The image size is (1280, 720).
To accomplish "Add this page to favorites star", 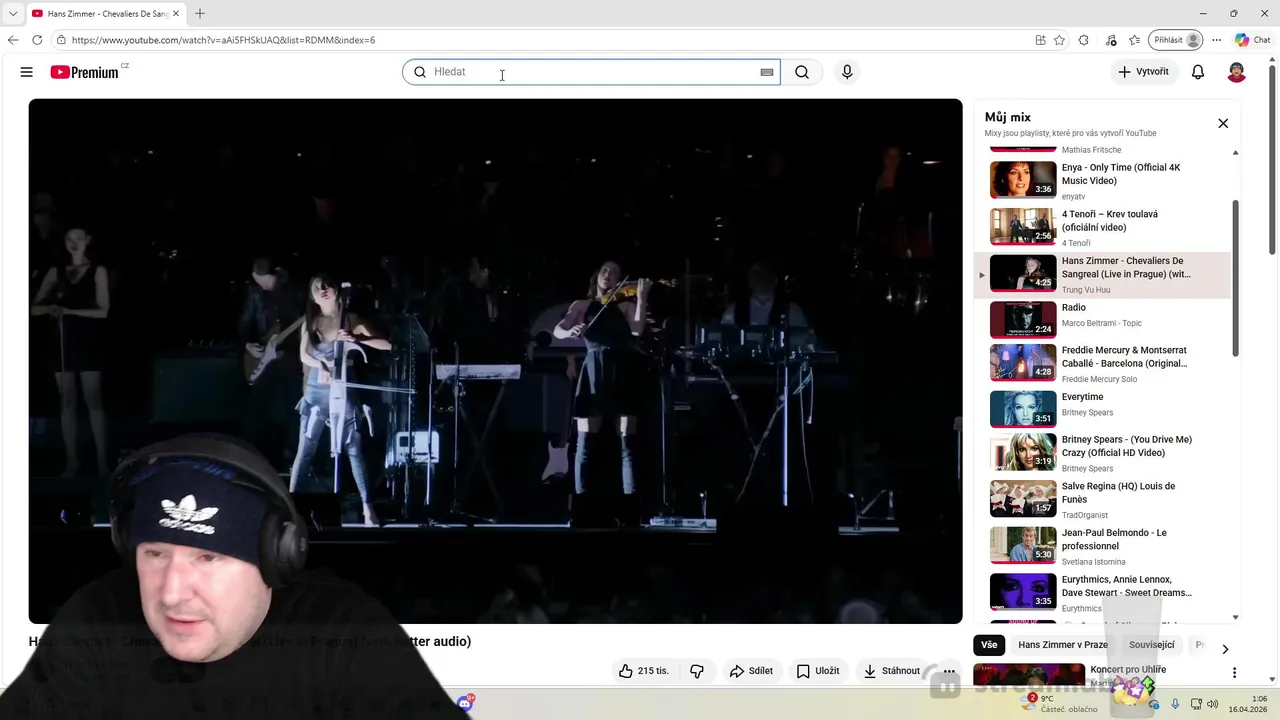I will (x=1059, y=40).
